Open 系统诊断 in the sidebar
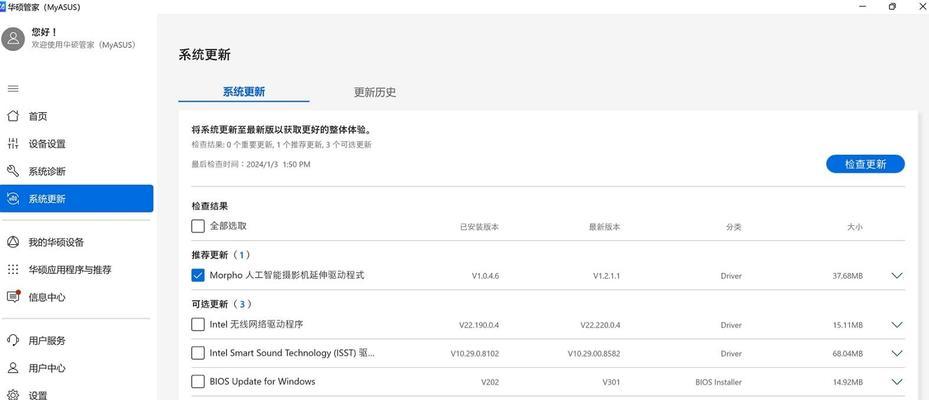 [47, 172]
